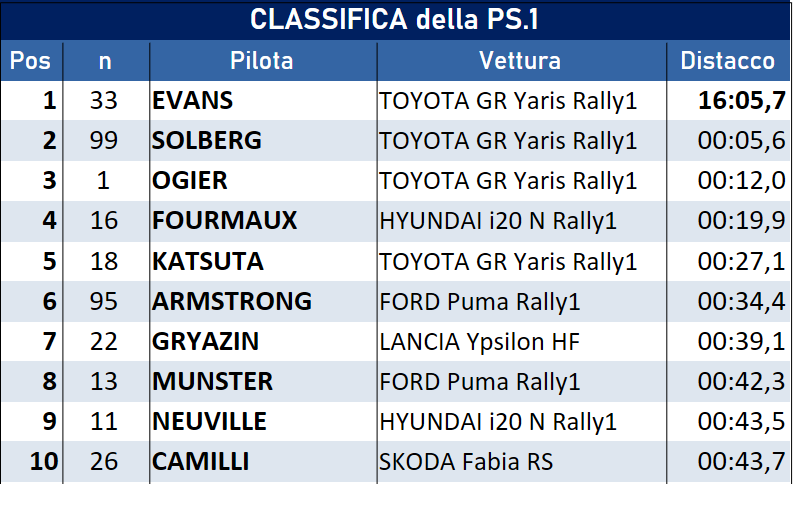Select the 16:05,7 winning time
This screenshot has height=509, width=801.
click(x=741, y=100)
